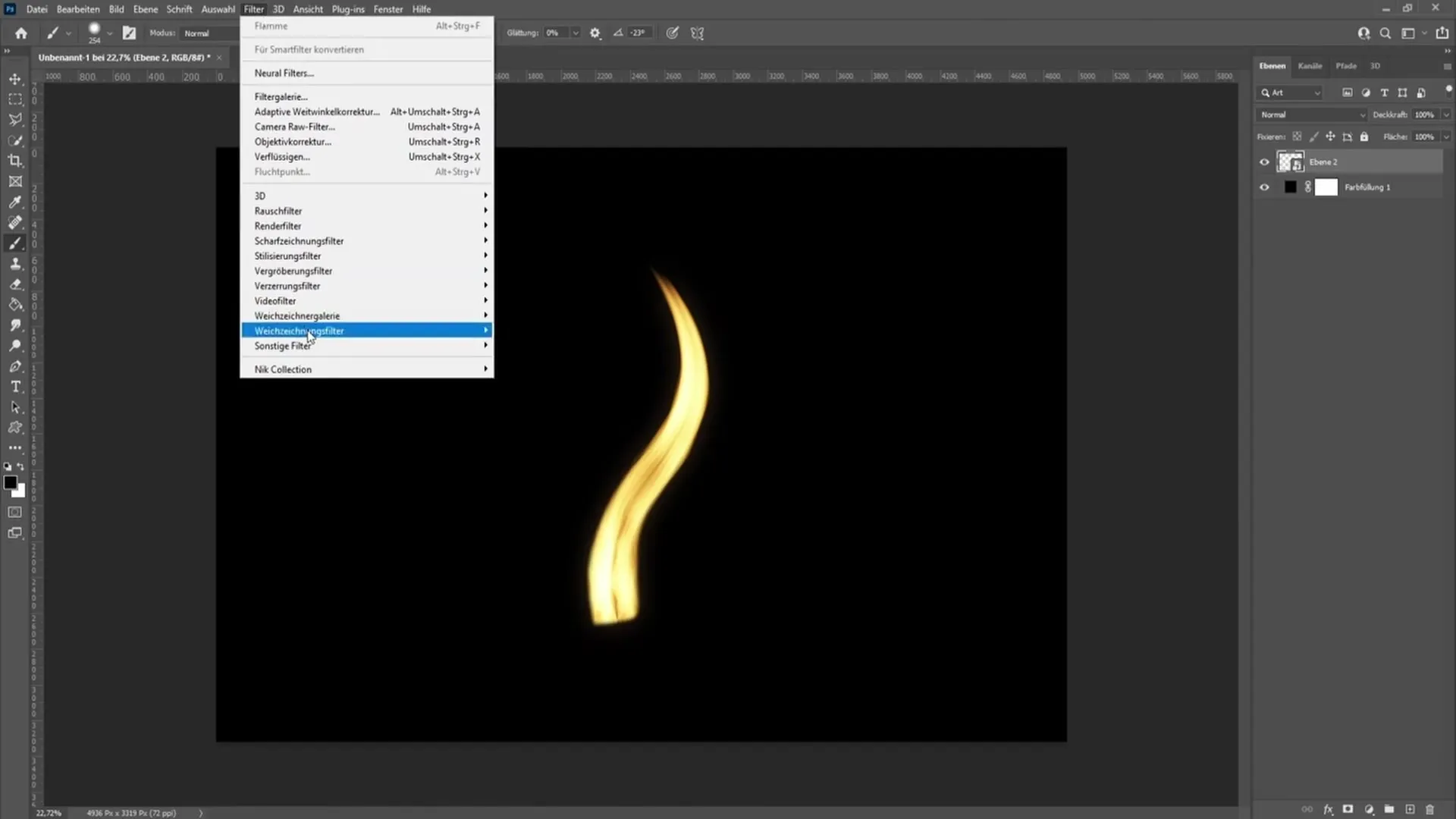The width and height of the screenshot is (1456, 819).
Task: Open the Glättung smoothing dropdown
Action: click(576, 33)
